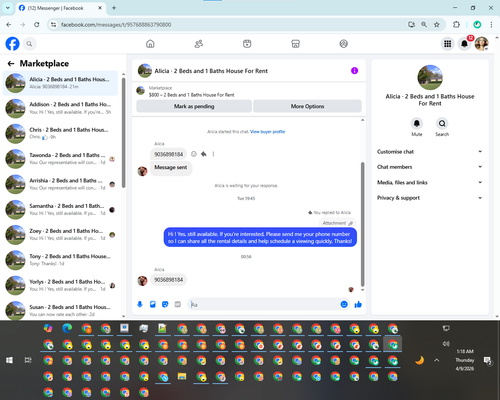Image resolution: width=500 pixels, height=400 pixels.
Task: Click the Attachment reply preview
Action: click(x=337, y=223)
